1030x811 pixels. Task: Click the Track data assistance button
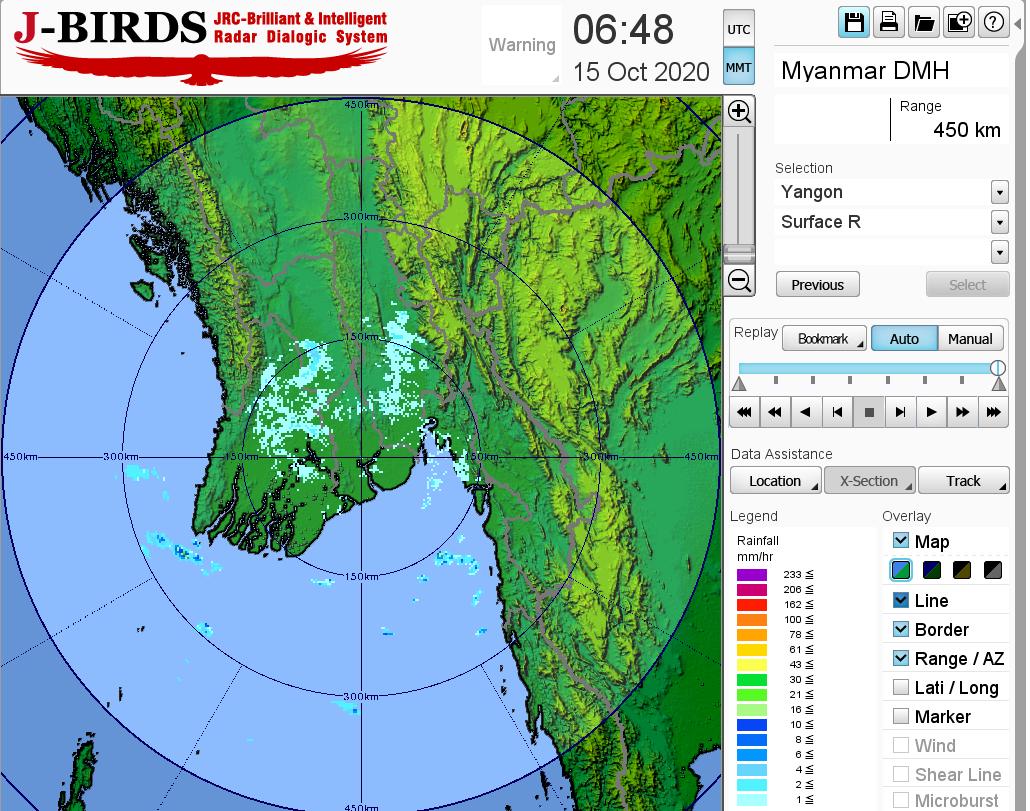point(963,481)
